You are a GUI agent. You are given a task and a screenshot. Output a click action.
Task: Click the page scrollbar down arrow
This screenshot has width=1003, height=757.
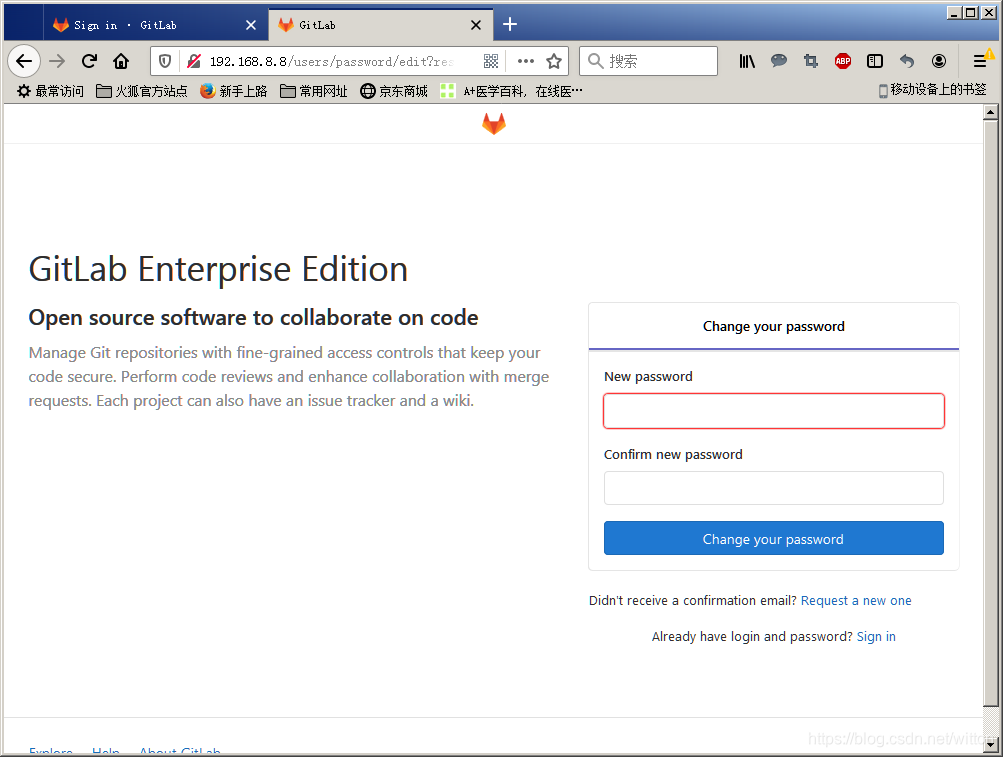point(990,745)
